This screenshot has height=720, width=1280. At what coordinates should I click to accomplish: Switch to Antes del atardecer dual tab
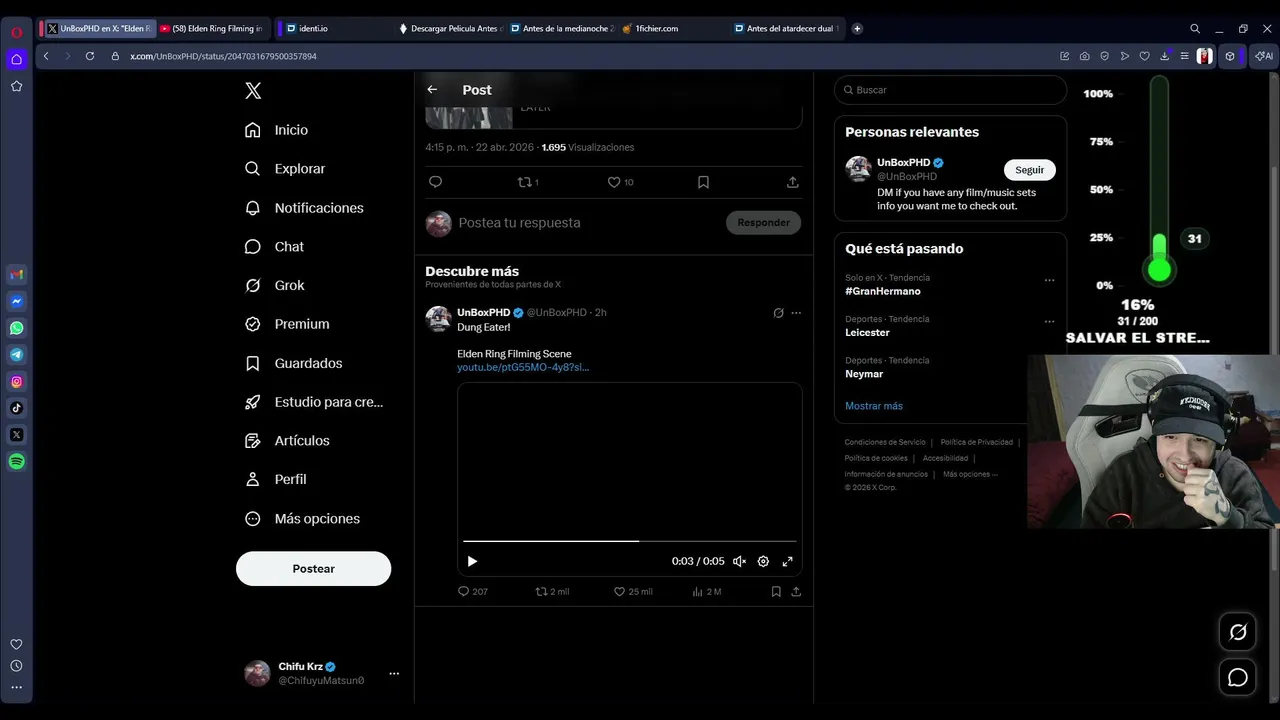point(787,29)
